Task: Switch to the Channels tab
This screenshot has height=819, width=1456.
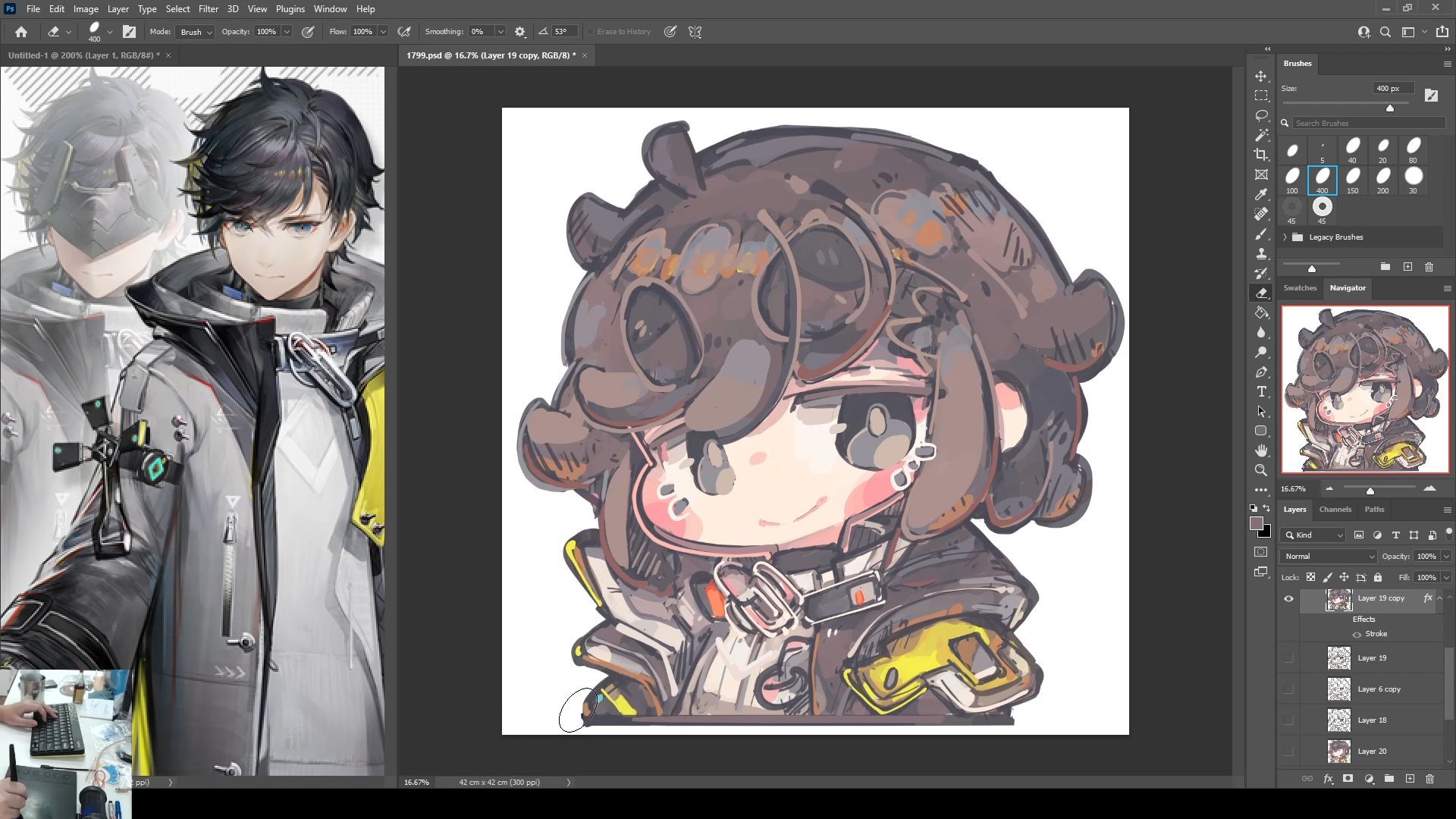Action: point(1335,510)
